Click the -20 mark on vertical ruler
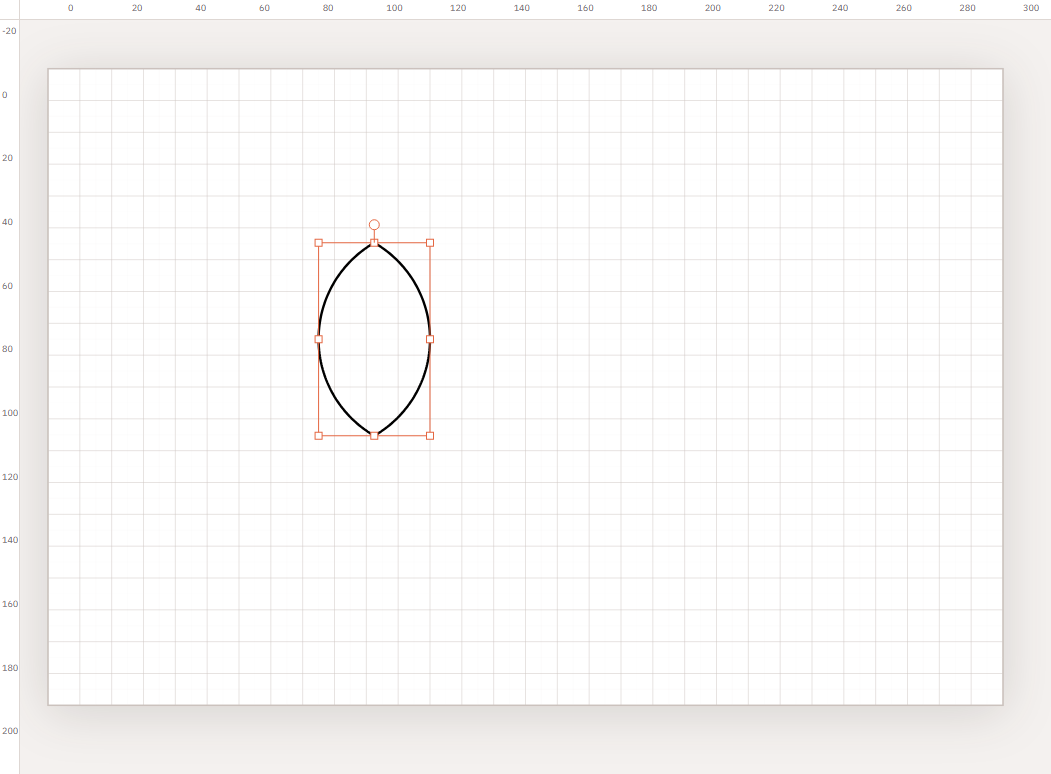1051x774 pixels. tap(9, 31)
